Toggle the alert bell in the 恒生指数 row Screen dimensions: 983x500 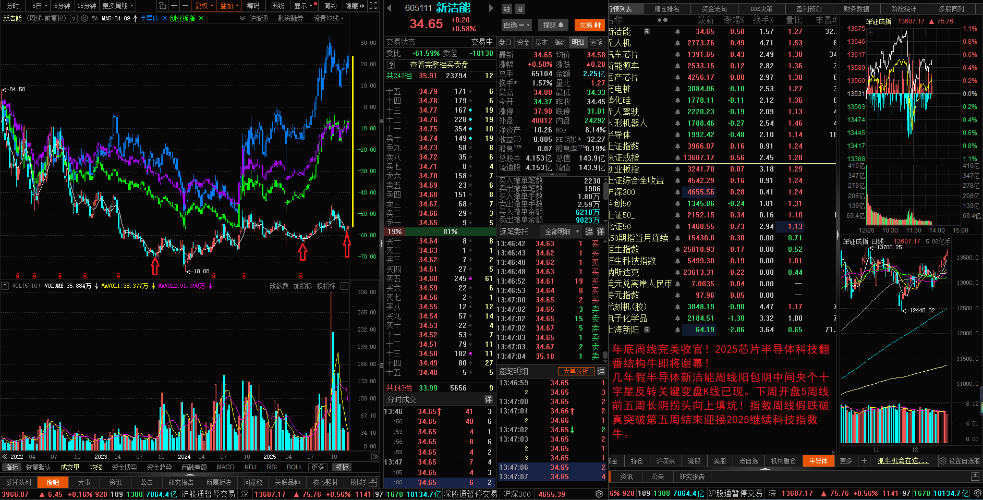pos(677,249)
